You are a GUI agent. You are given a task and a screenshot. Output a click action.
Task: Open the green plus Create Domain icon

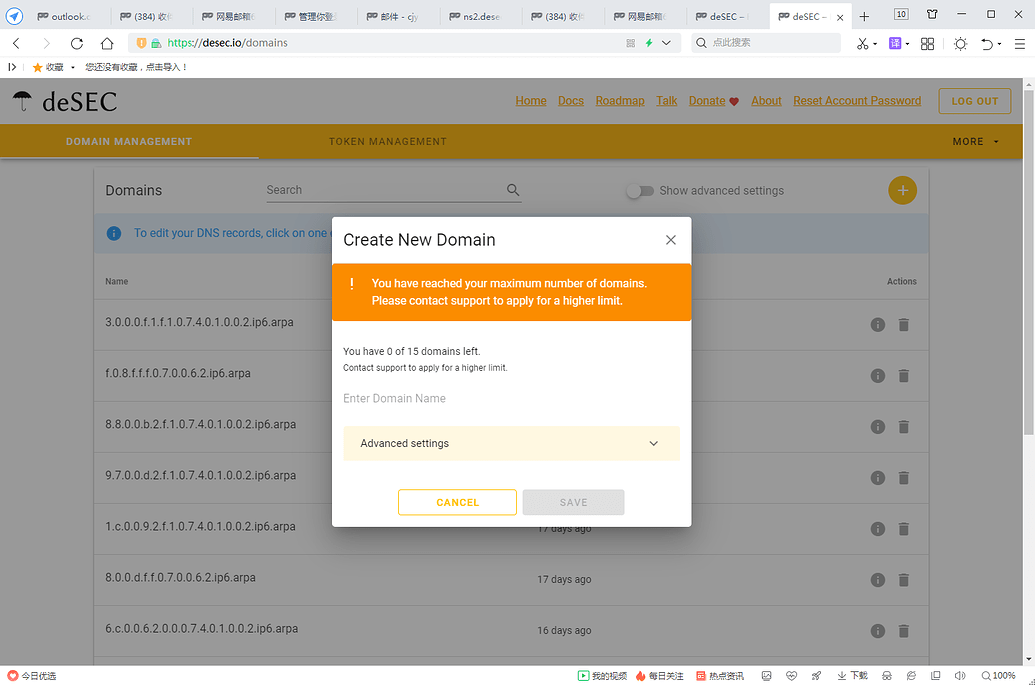[902, 190]
